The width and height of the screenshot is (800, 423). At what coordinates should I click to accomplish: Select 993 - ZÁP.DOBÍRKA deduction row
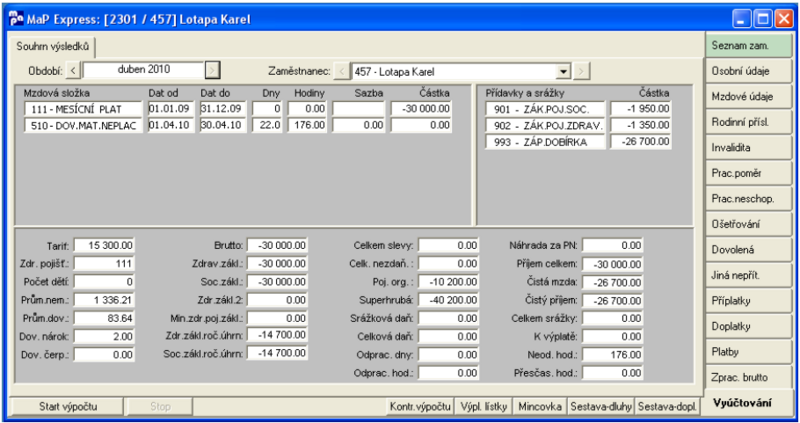(578, 142)
